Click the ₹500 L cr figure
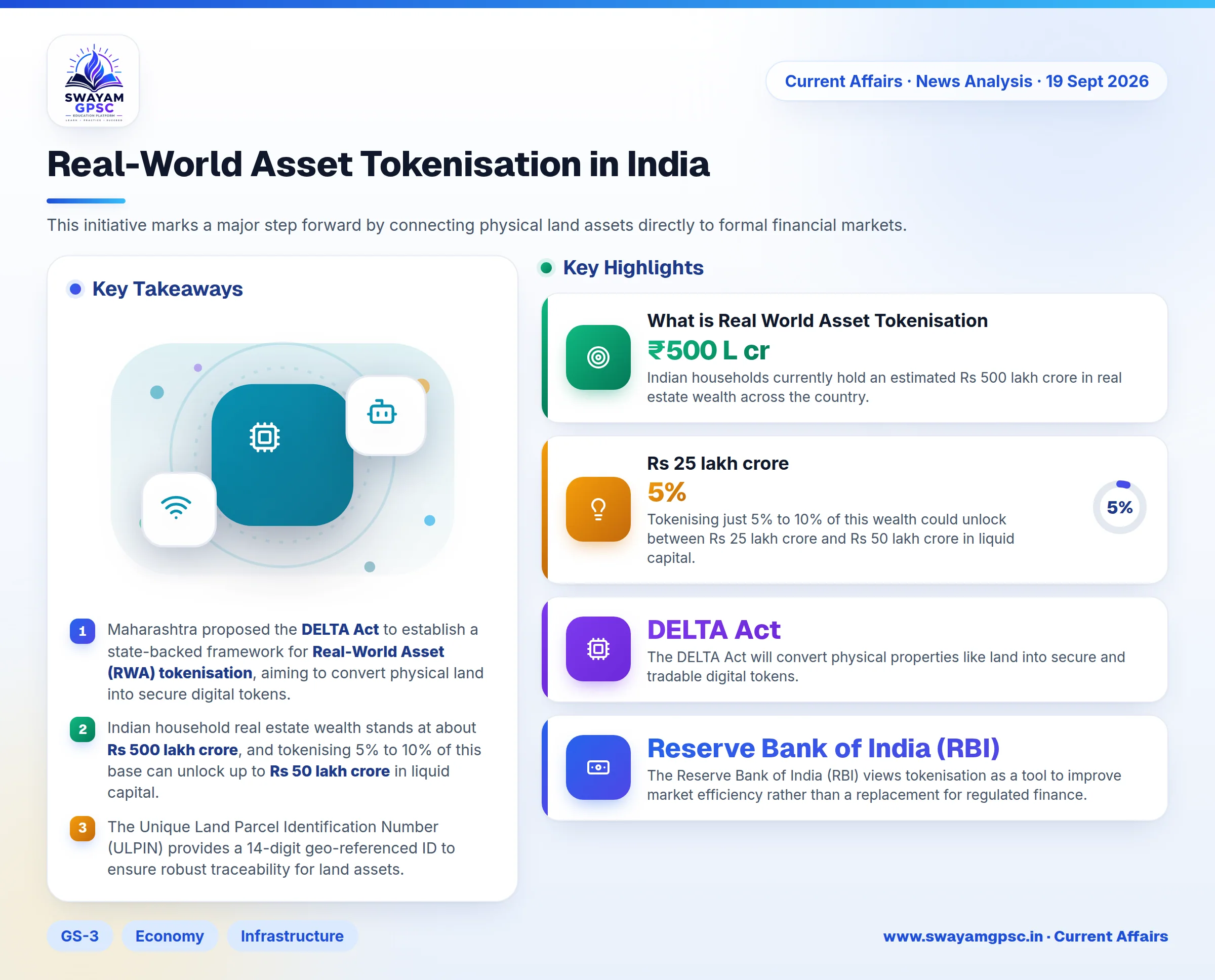This screenshot has width=1215, height=980. pyautogui.click(x=709, y=351)
